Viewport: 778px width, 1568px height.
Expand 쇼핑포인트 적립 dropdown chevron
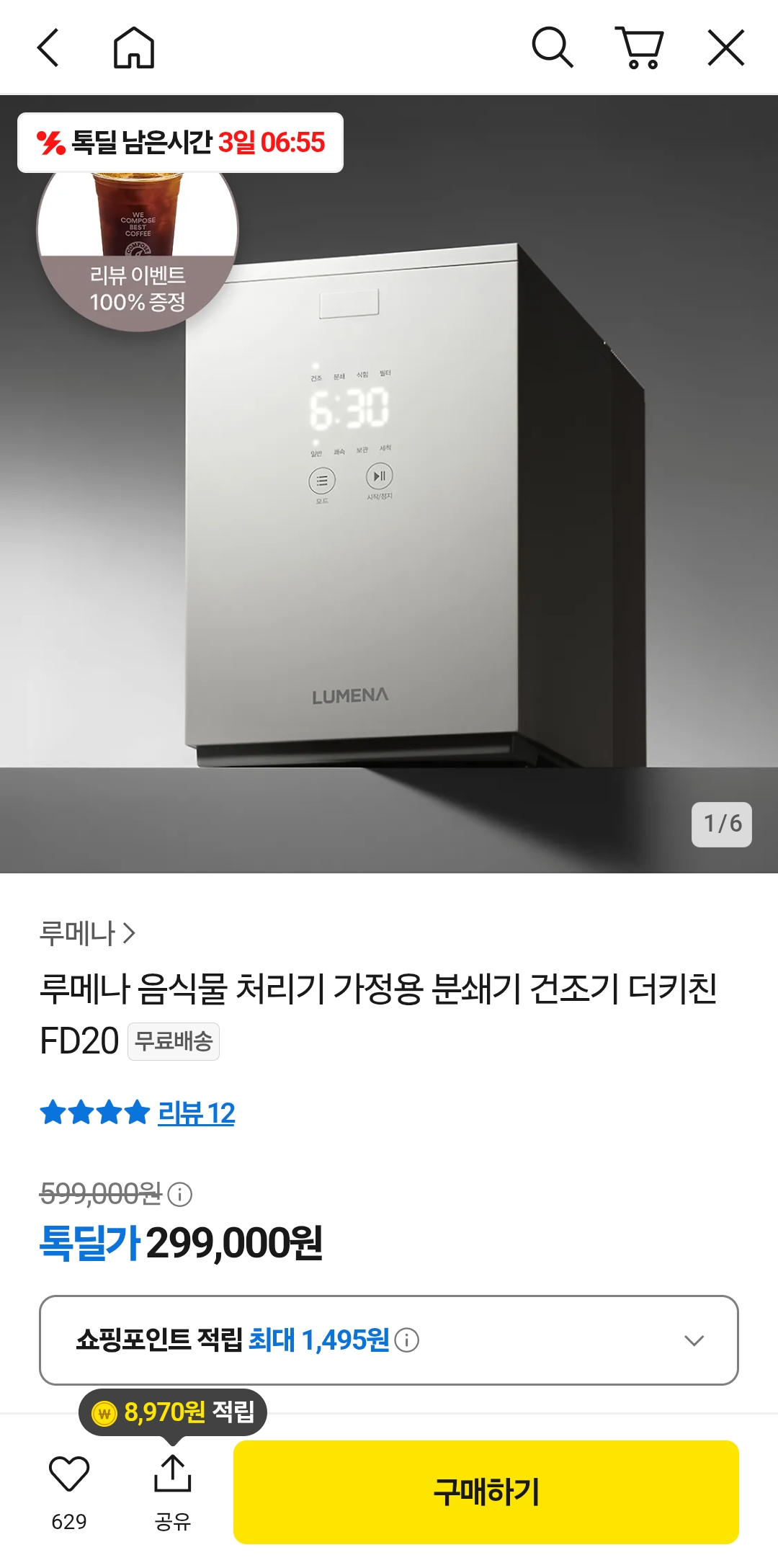[x=694, y=1340]
